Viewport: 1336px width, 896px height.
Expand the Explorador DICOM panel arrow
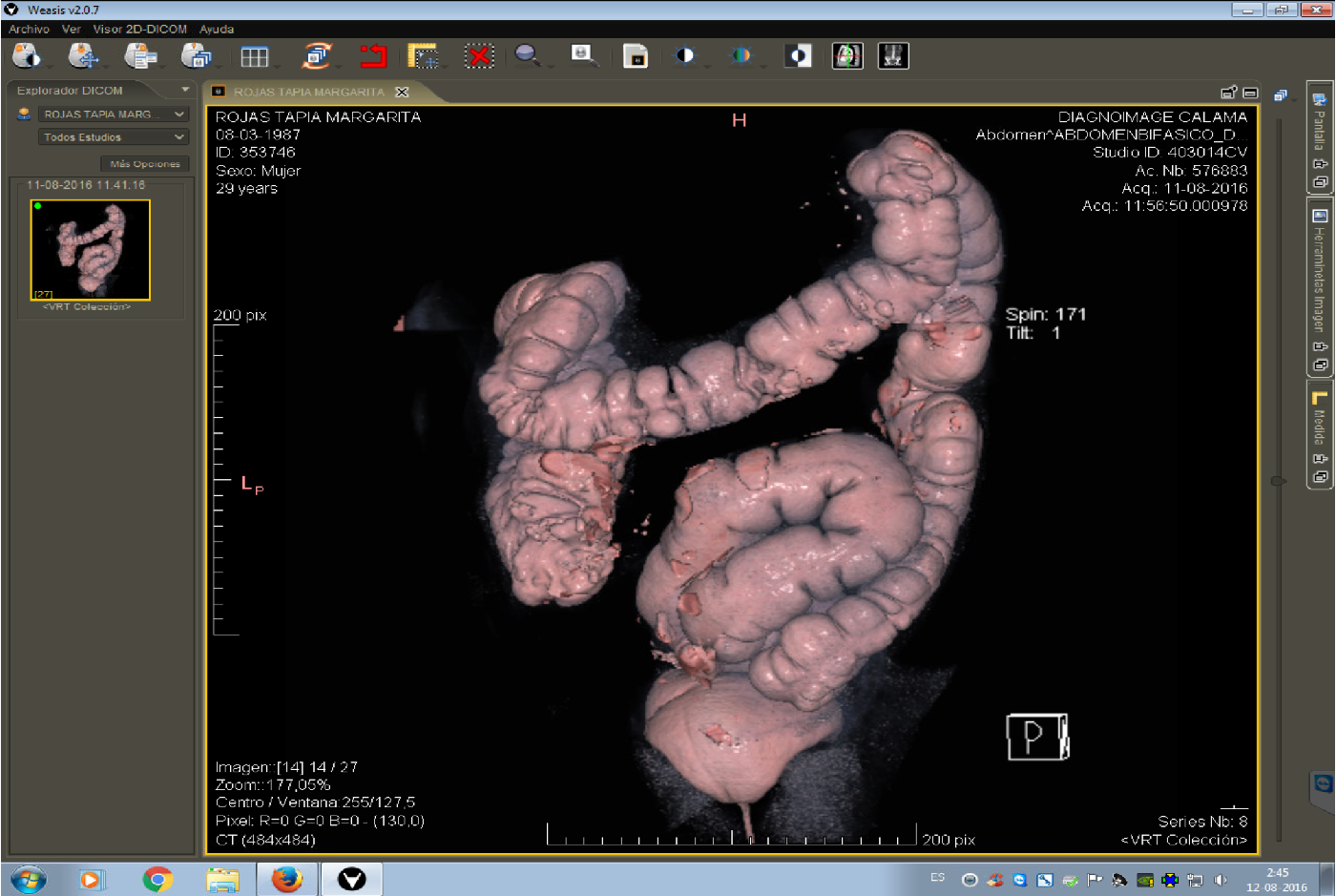coord(185,90)
